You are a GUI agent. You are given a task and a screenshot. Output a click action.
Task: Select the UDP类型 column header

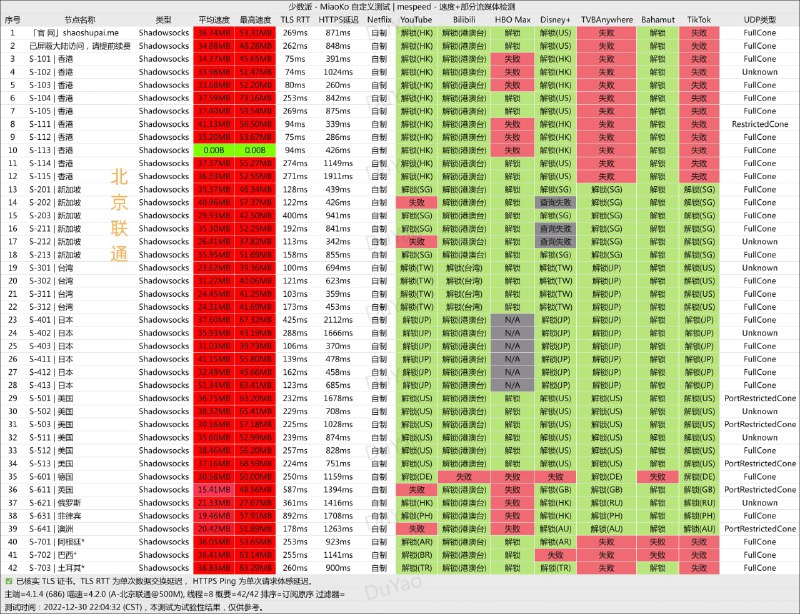pyautogui.click(x=760, y=20)
